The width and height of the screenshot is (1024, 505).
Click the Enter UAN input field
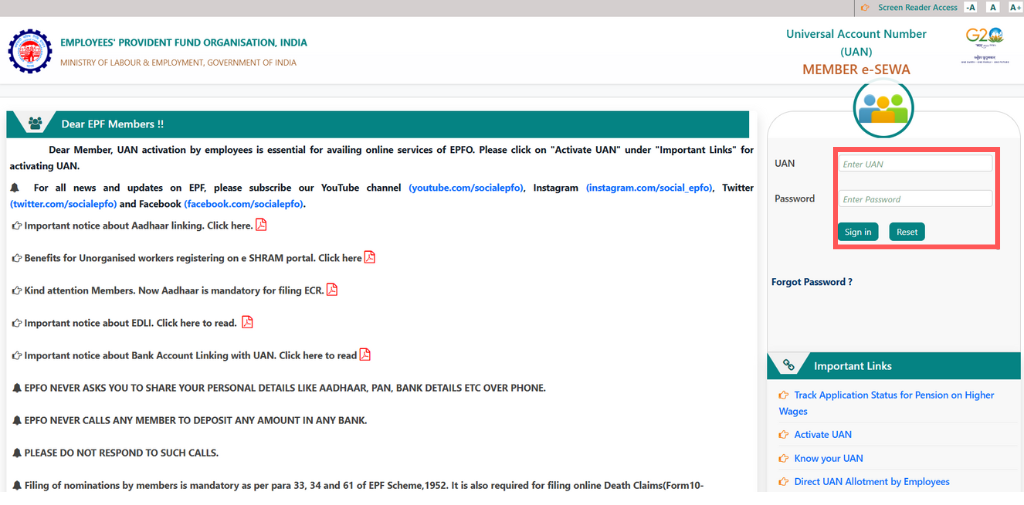915,164
